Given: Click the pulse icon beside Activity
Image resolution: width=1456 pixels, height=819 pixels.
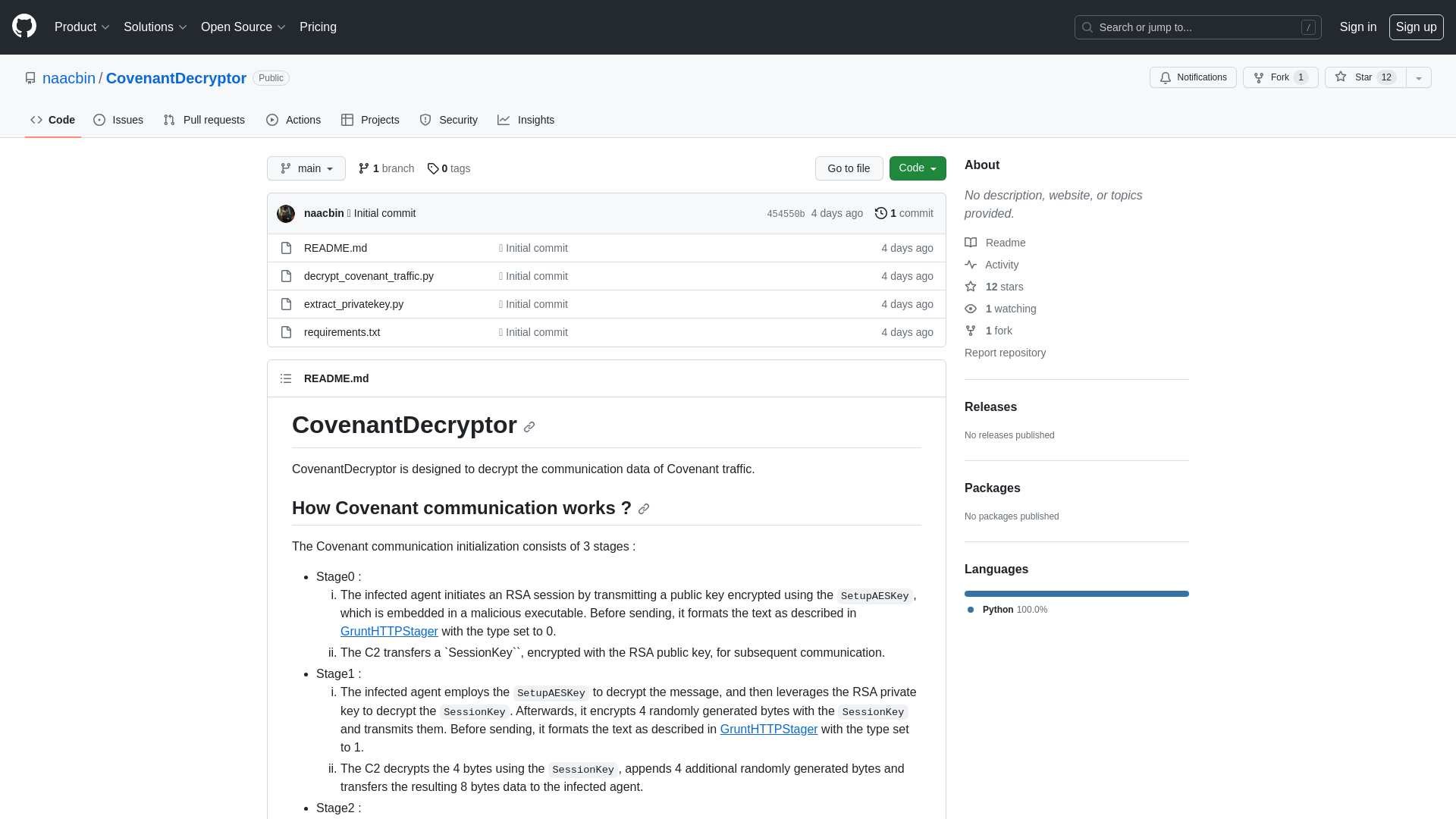Looking at the screenshot, I should (x=971, y=265).
